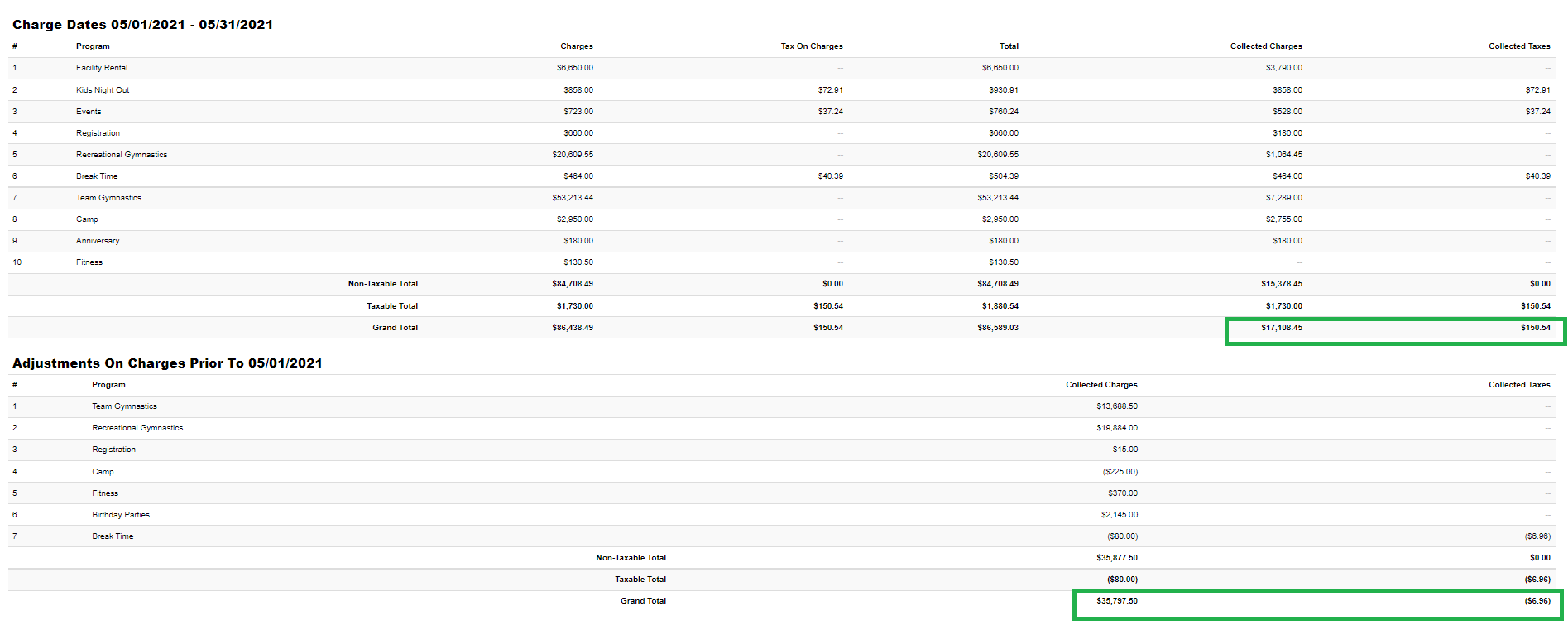Click Non-Taxable collected charges $15,378.45
This screenshot has width=1568, height=630.
[x=1282, y=284]
